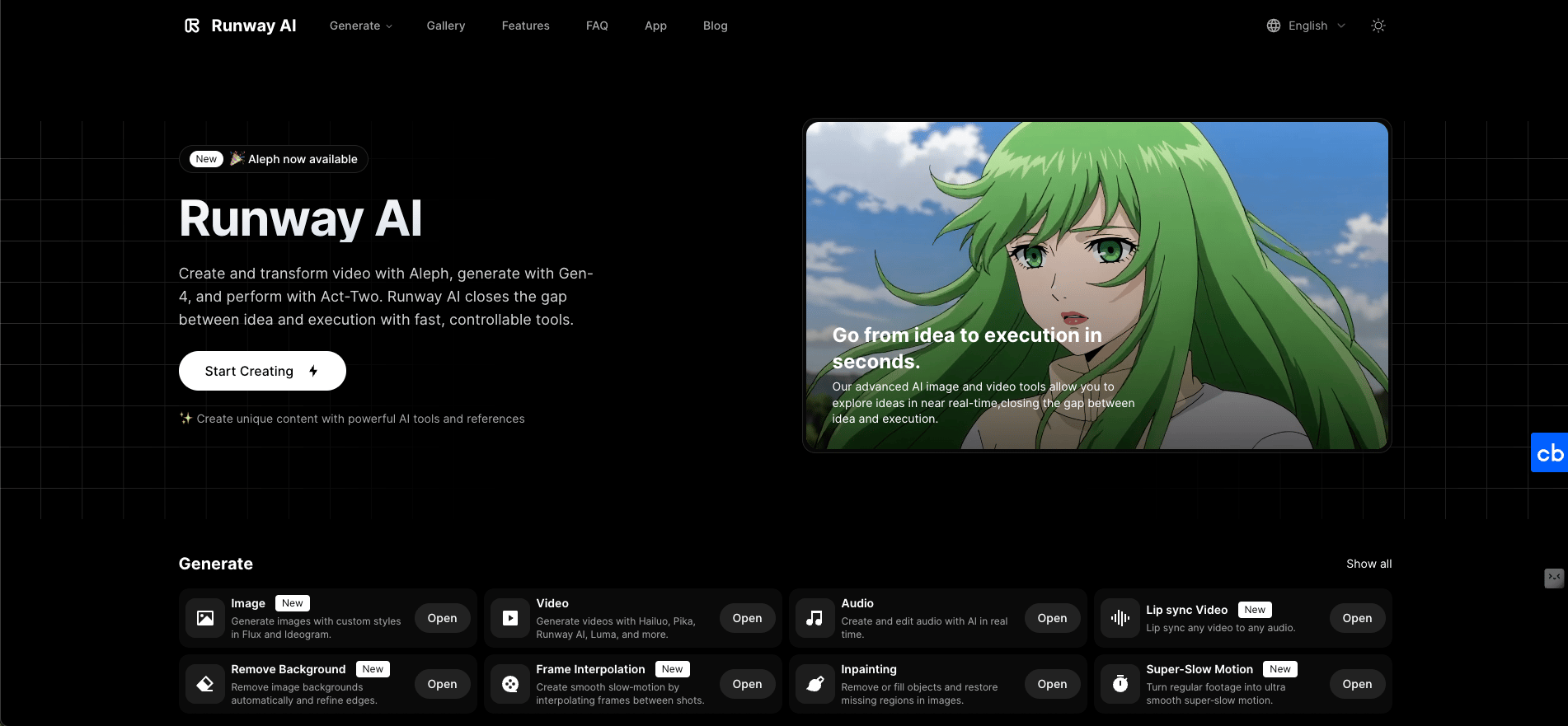Open the Remove Background tool

click(x=442, y=684)
